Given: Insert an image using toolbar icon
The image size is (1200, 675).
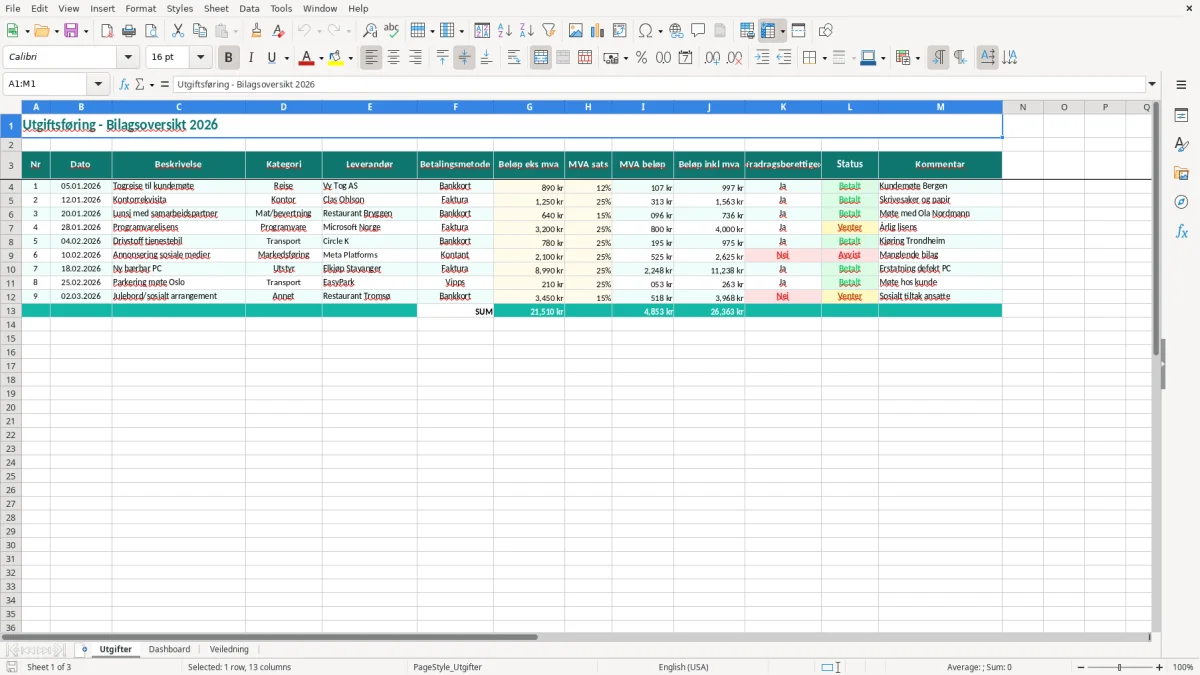Looking at the screenshot, I should pyautogui.click(x=576, y=31).
